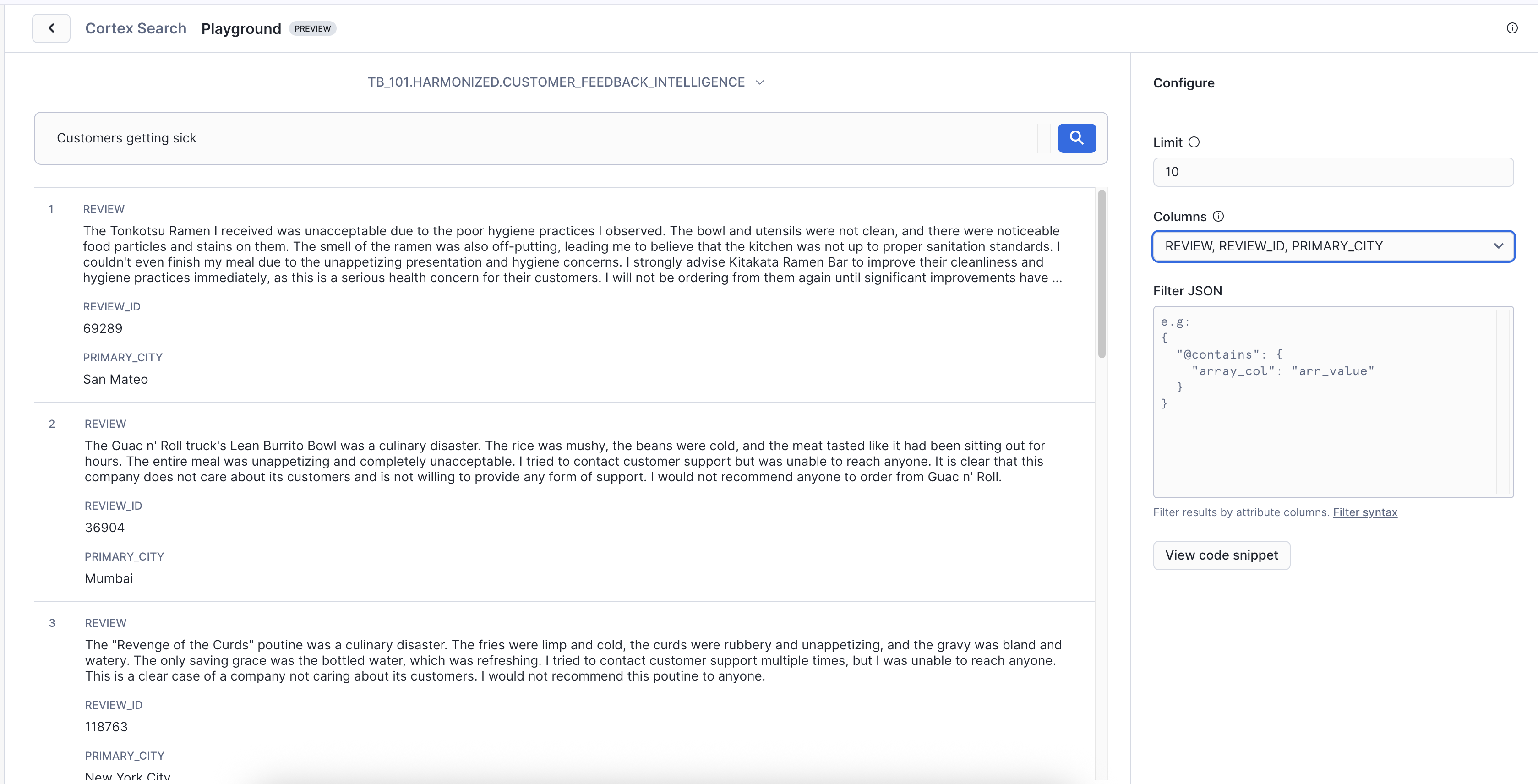This screenshot has height=784, width=1538.
Task: Click the info icon next to Limit
Action: 1194,142
